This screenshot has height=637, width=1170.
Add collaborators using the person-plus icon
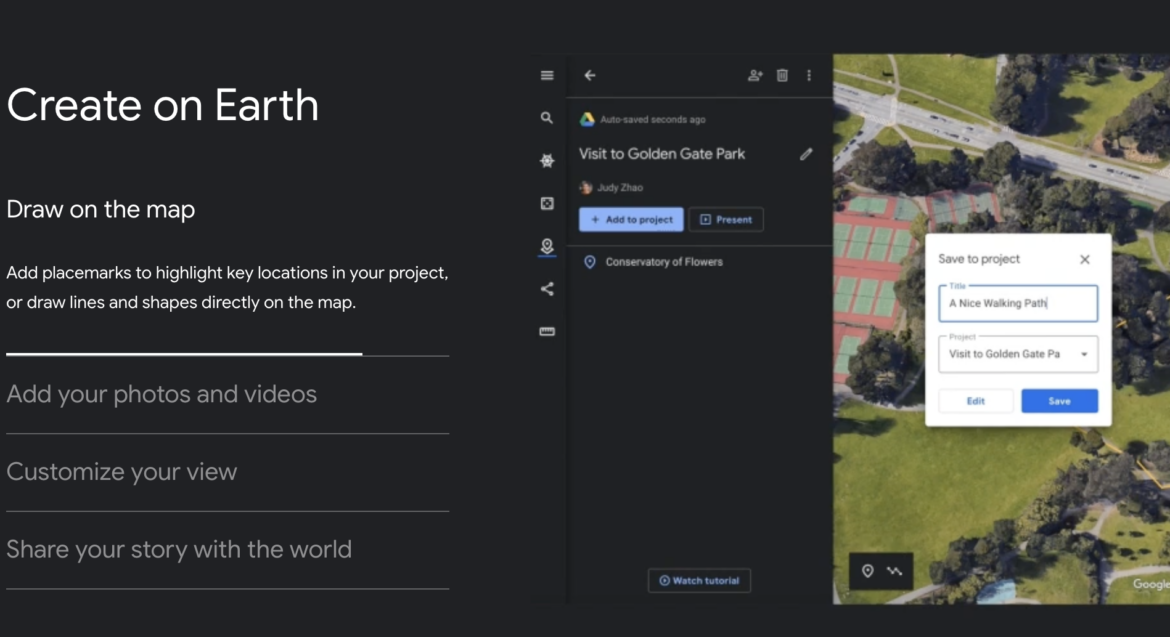click(x=755, y=75)
